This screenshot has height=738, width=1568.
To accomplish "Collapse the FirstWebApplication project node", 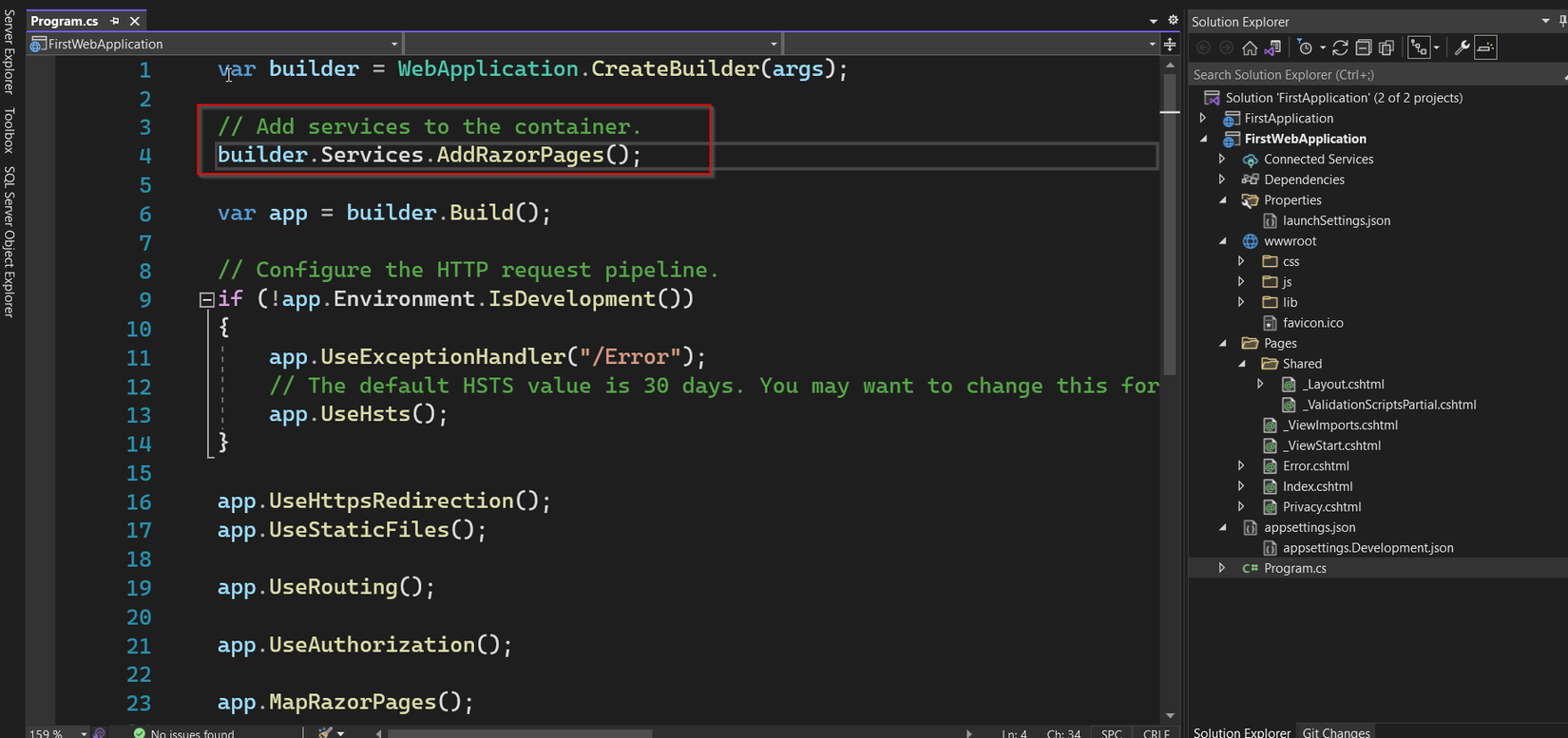I will click(x=1204, y=139).
